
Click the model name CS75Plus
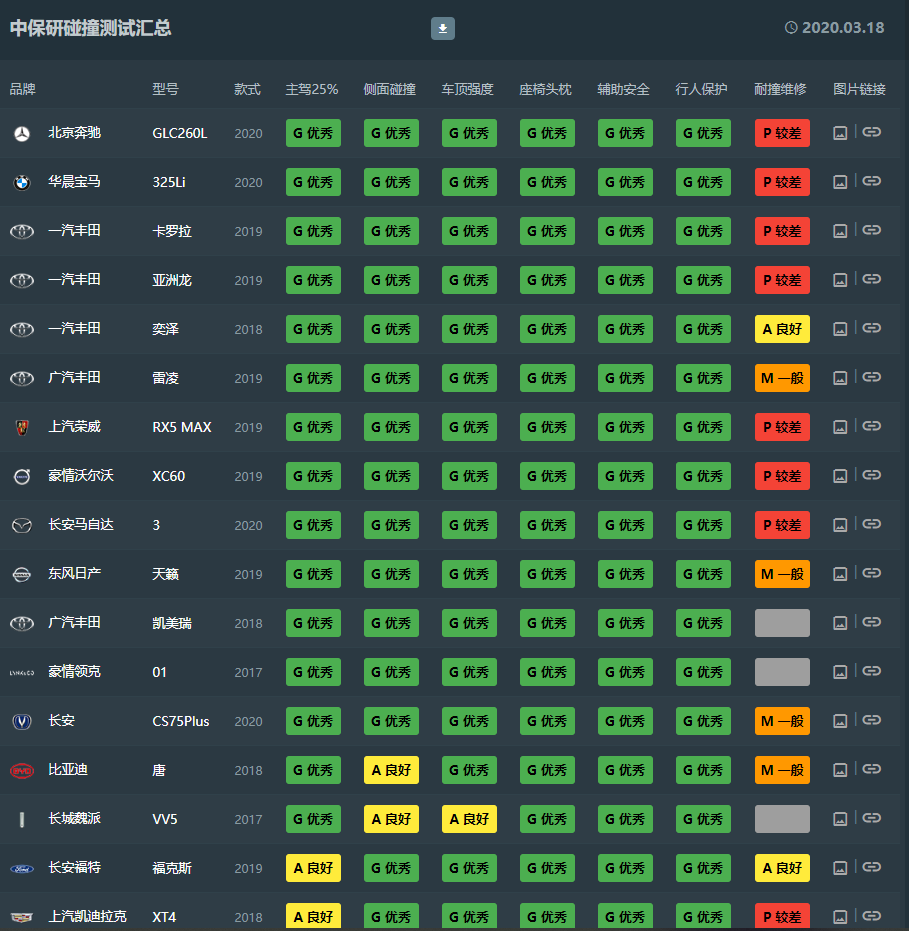181,721
